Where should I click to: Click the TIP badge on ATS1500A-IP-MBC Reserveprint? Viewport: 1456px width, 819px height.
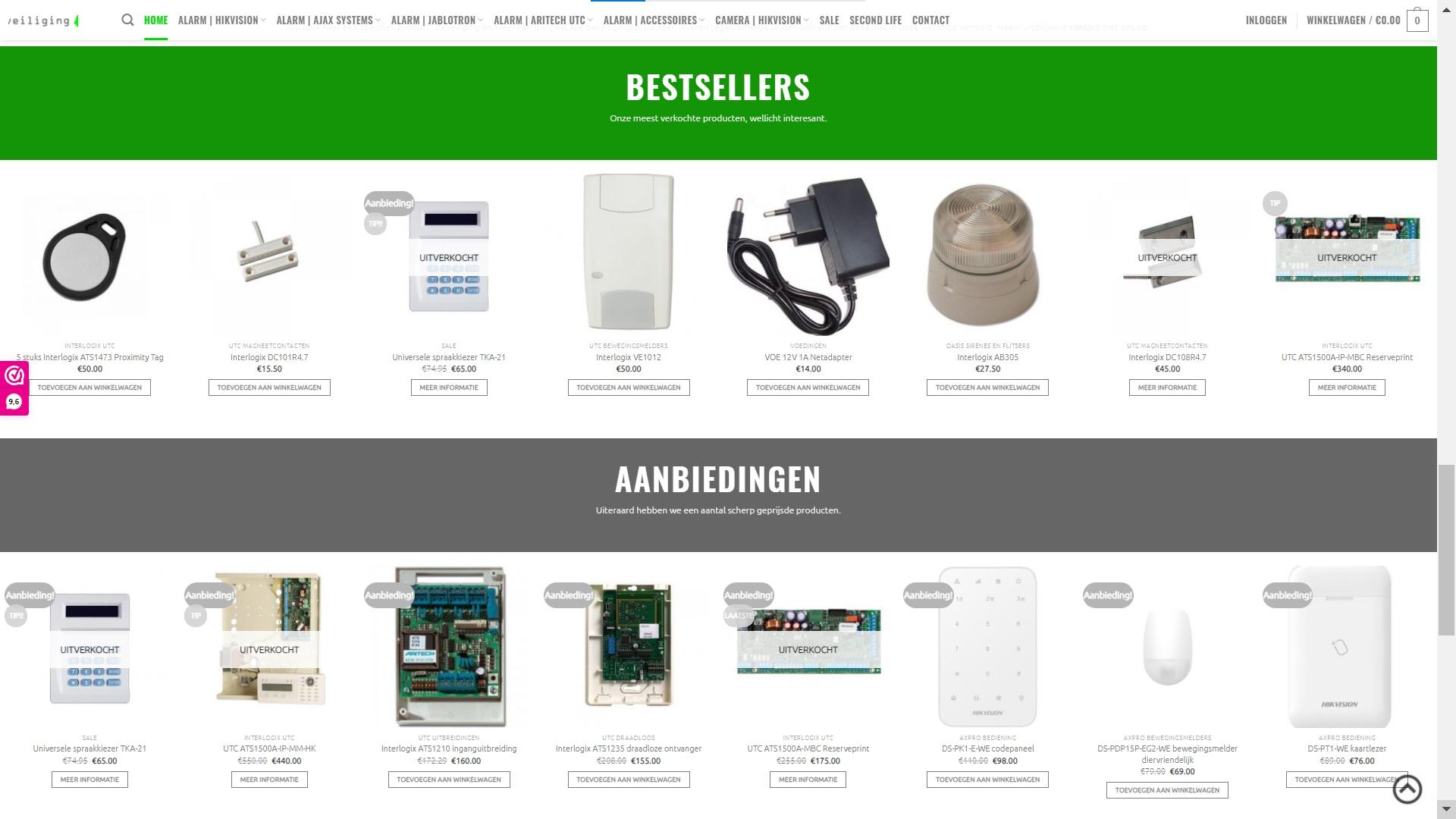click(1275, 203)
